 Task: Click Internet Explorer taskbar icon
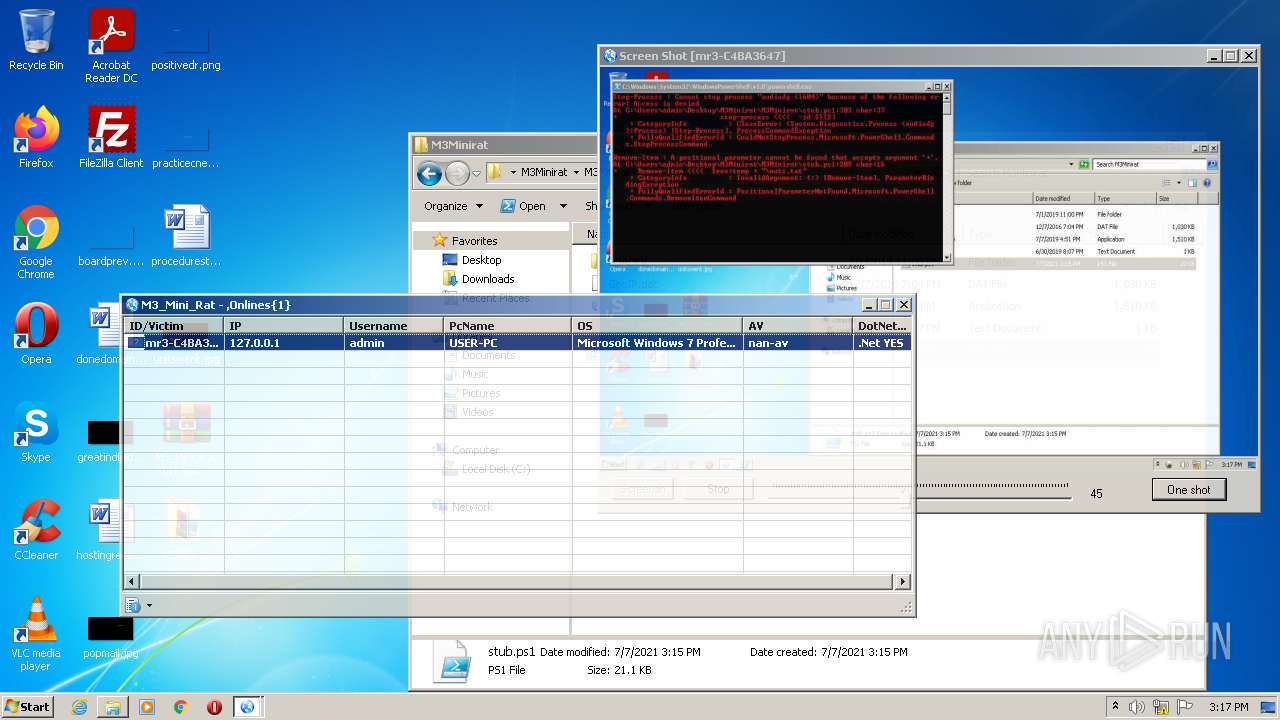[79, 707]
